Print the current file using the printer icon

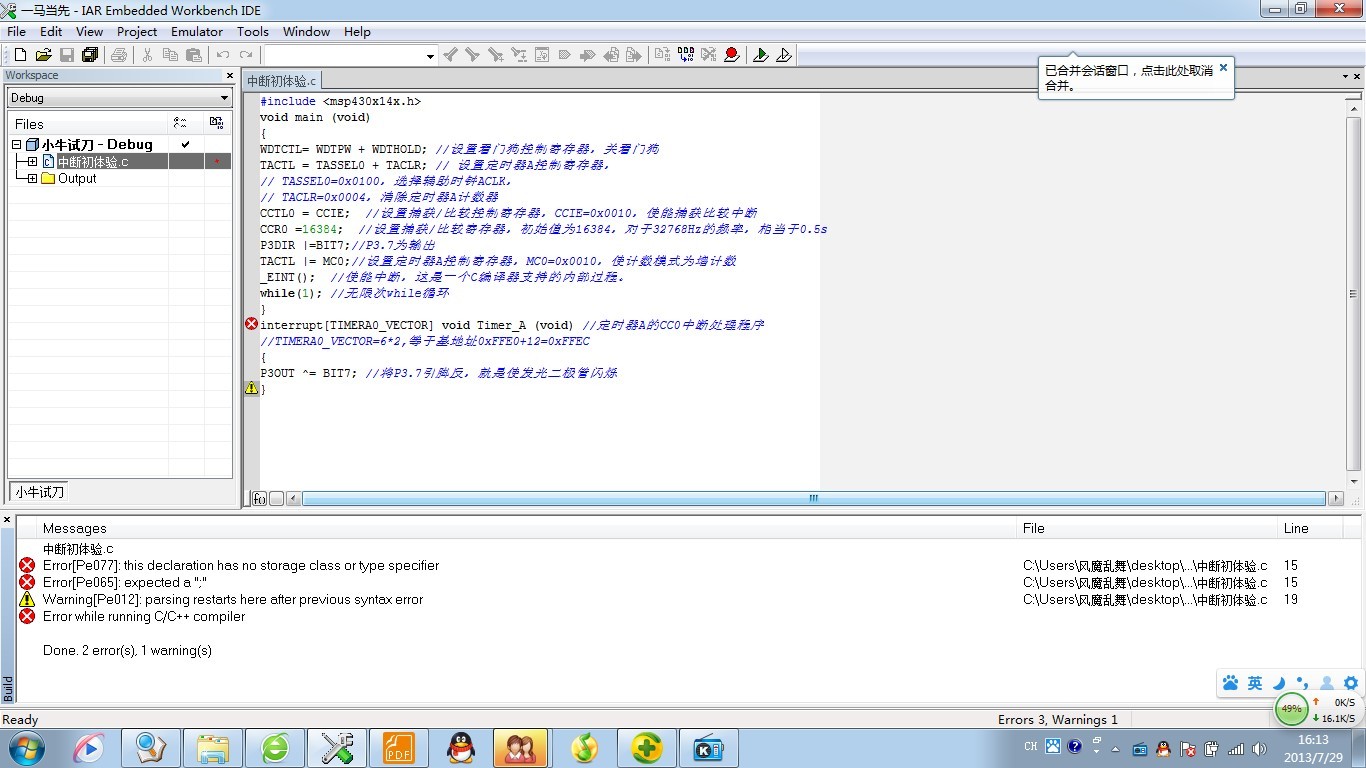[119, 55]
